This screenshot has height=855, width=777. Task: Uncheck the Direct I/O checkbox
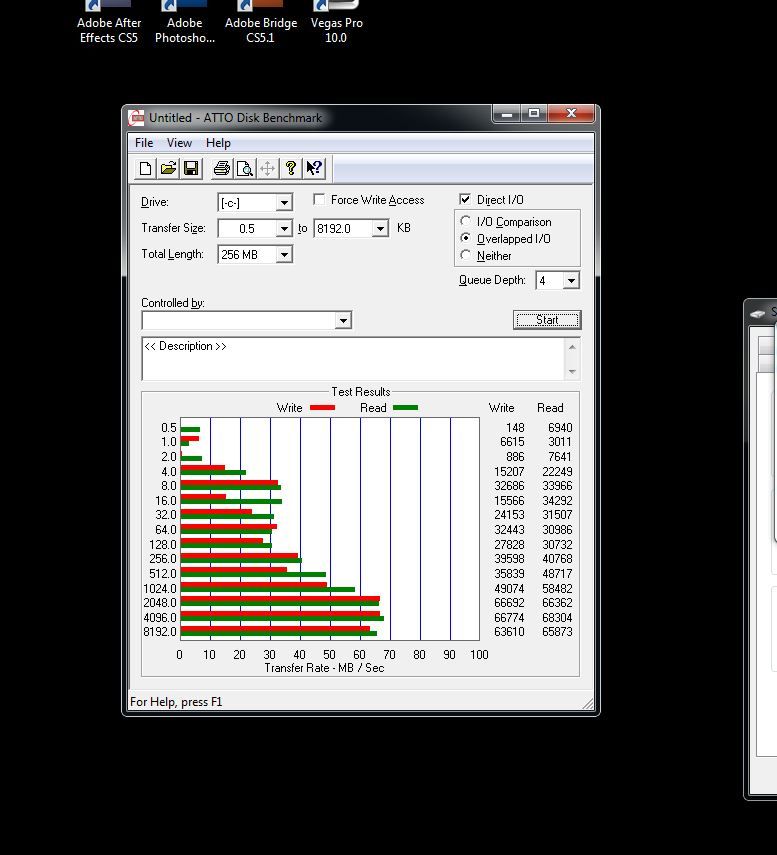465,200
